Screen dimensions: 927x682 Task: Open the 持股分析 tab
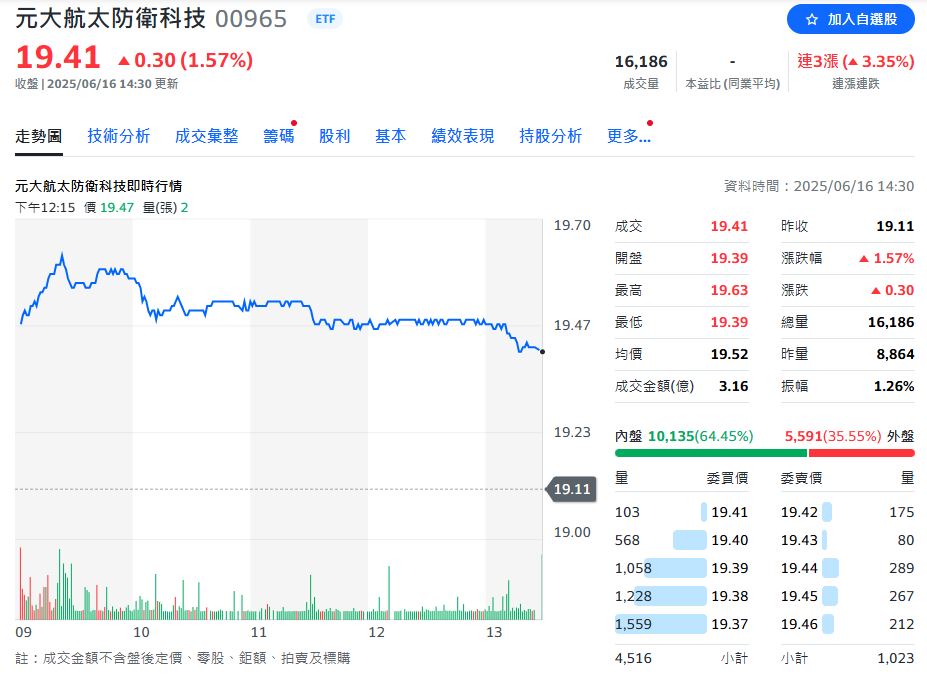pos(550,136)
